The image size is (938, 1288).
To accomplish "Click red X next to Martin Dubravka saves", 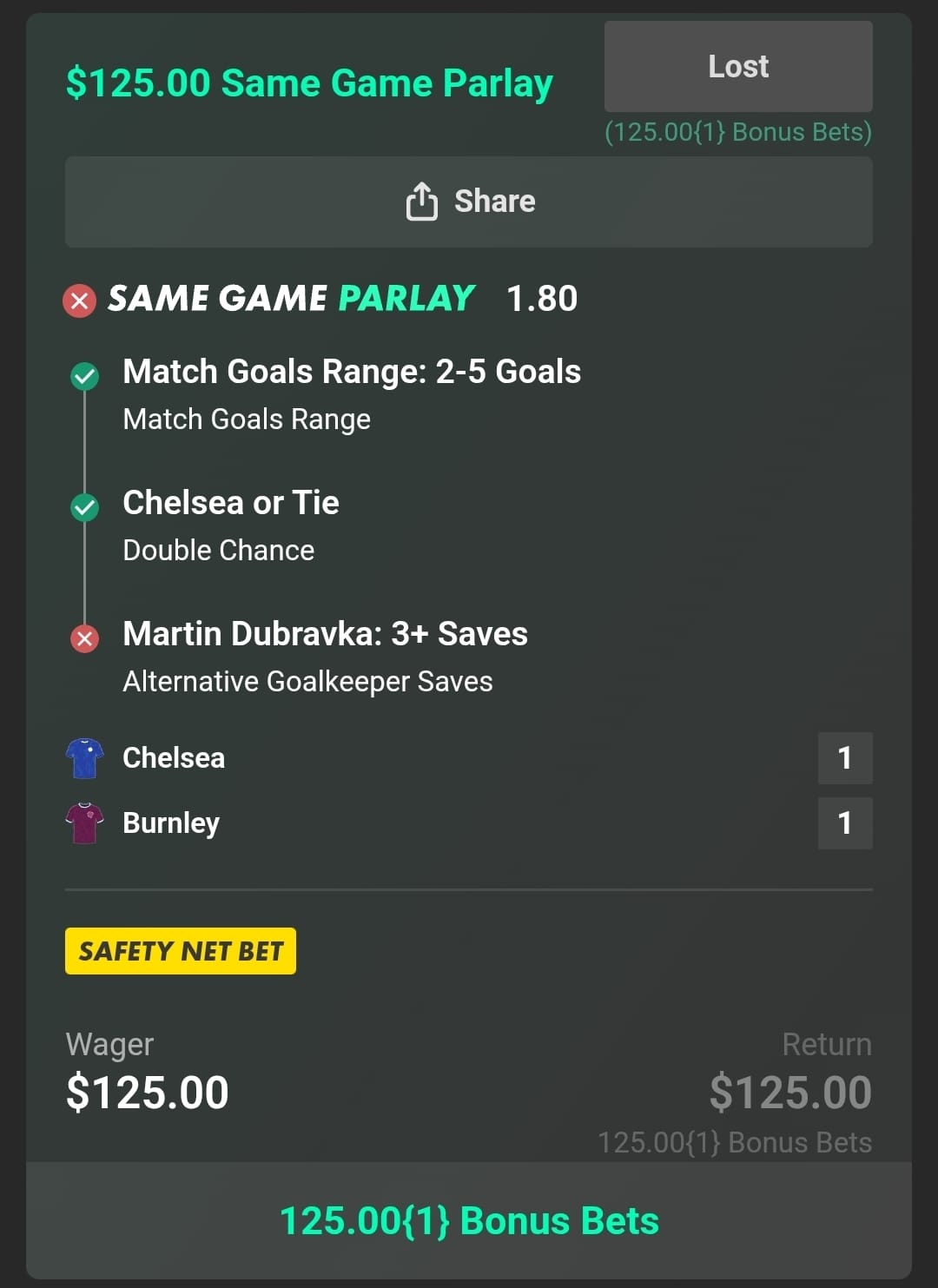I will (x=84, y=639).
